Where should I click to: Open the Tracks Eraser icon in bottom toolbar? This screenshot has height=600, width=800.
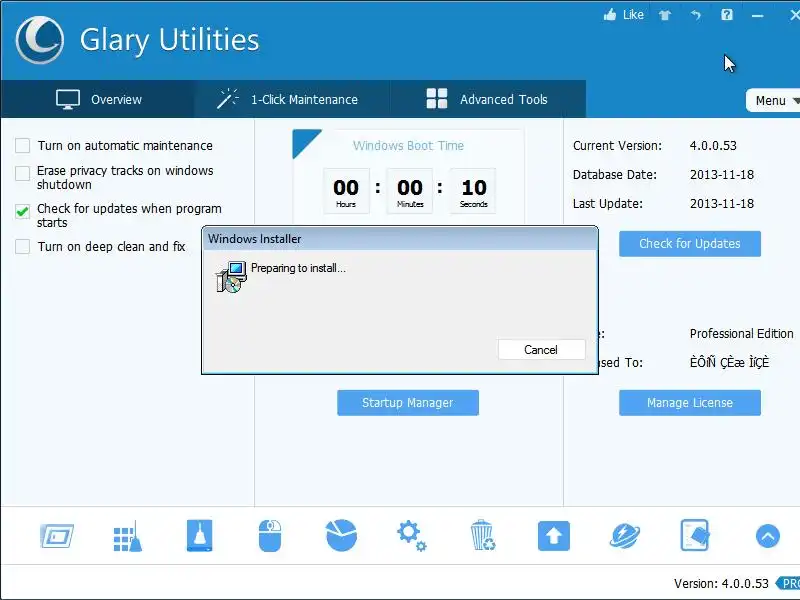(199, 536)
